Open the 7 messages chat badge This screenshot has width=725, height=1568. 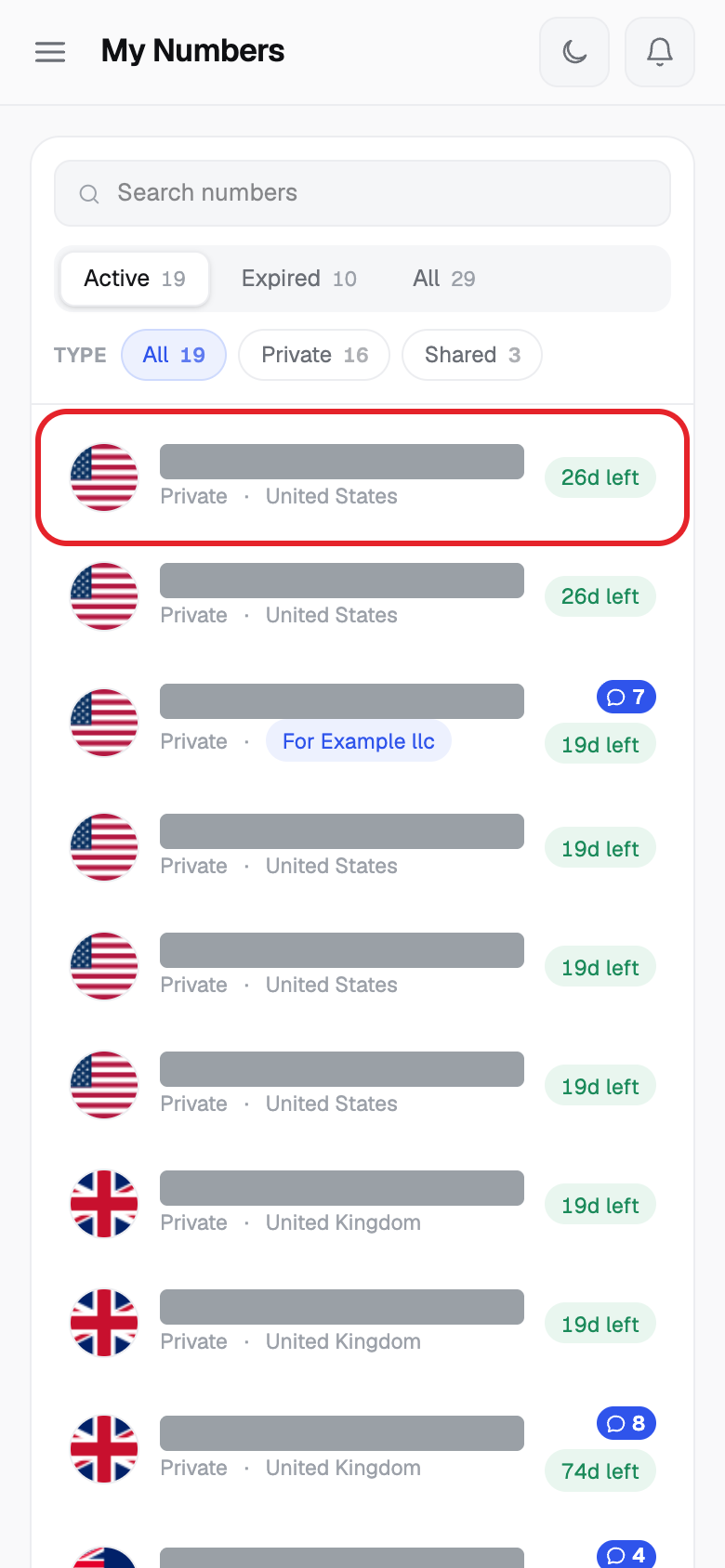point(626,697)
